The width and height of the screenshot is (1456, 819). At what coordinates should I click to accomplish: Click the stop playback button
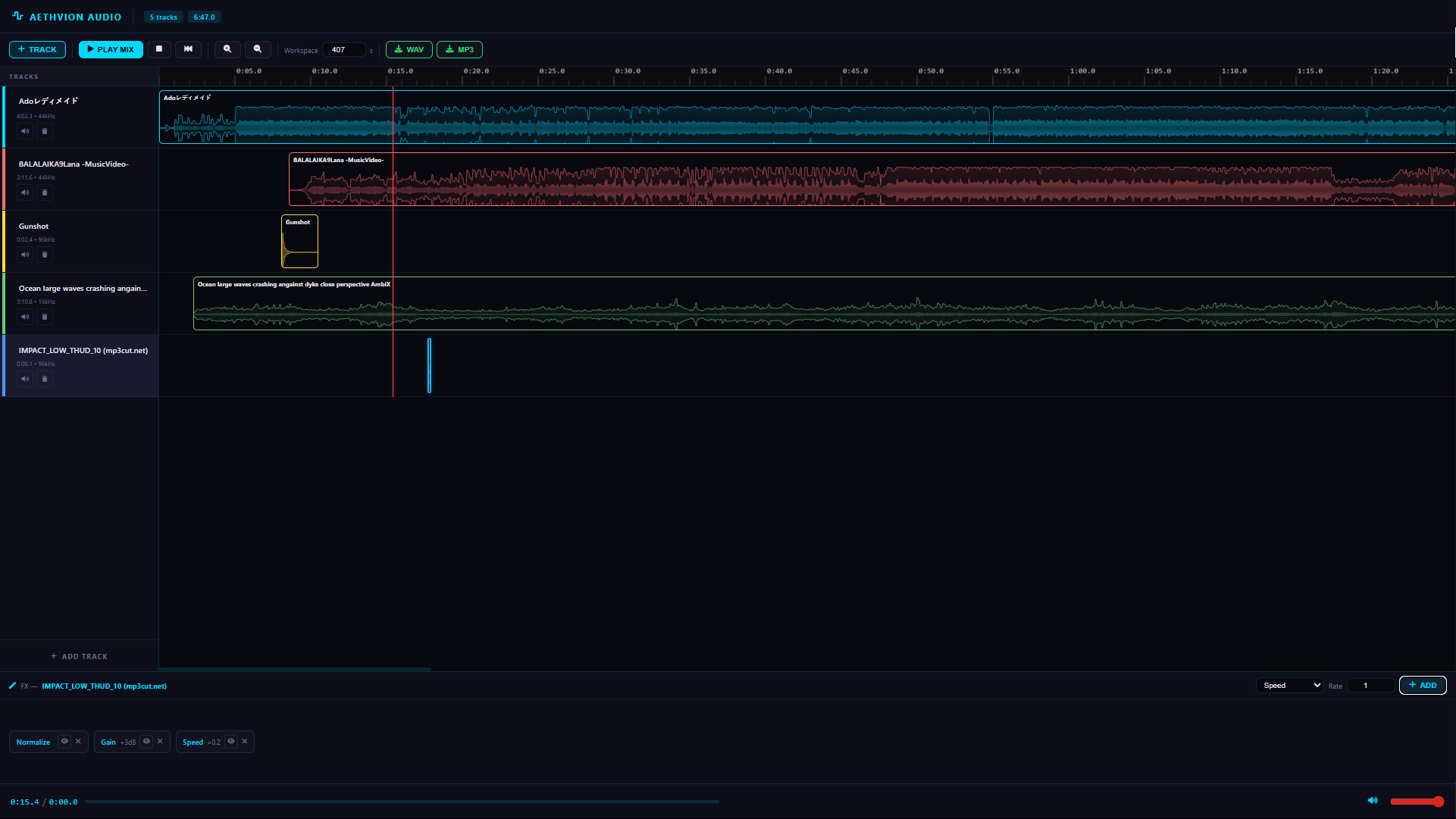[159, 49]
